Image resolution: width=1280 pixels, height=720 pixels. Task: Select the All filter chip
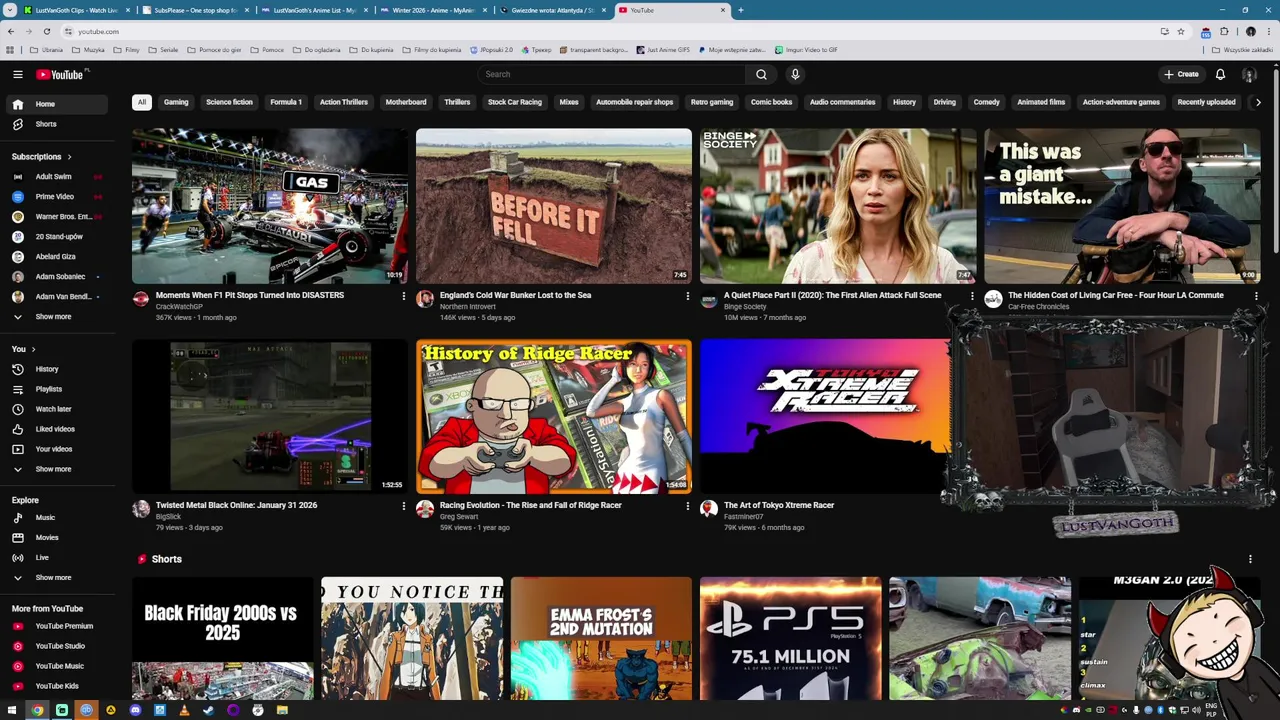point(142,102)
